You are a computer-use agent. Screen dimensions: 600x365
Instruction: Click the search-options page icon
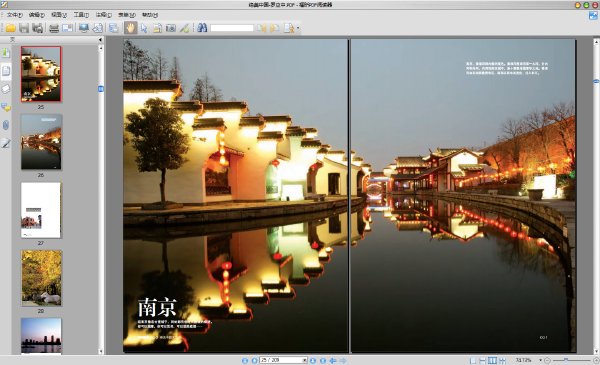[x=289, y=28]
